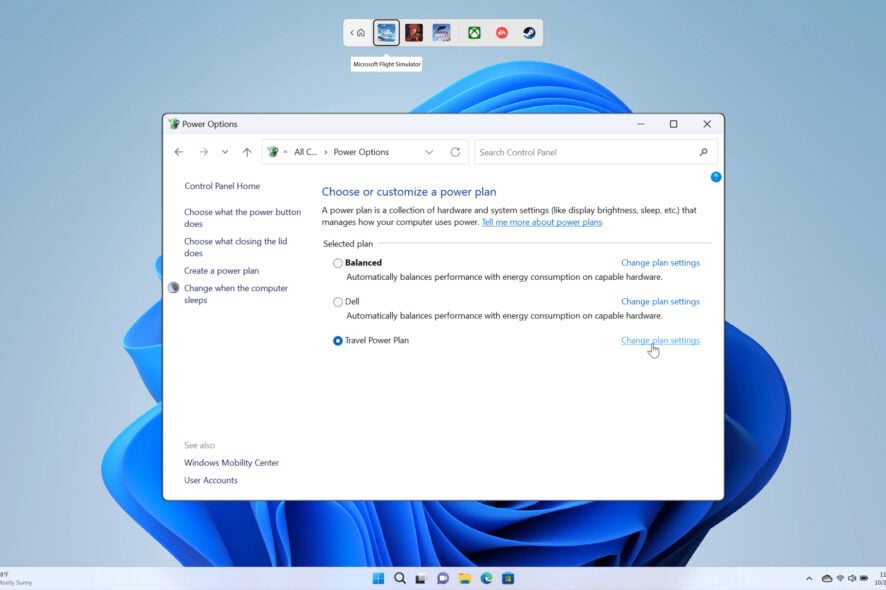Go back in Power Options window
This screenshot has height=590, width=886.
(179, 152)
